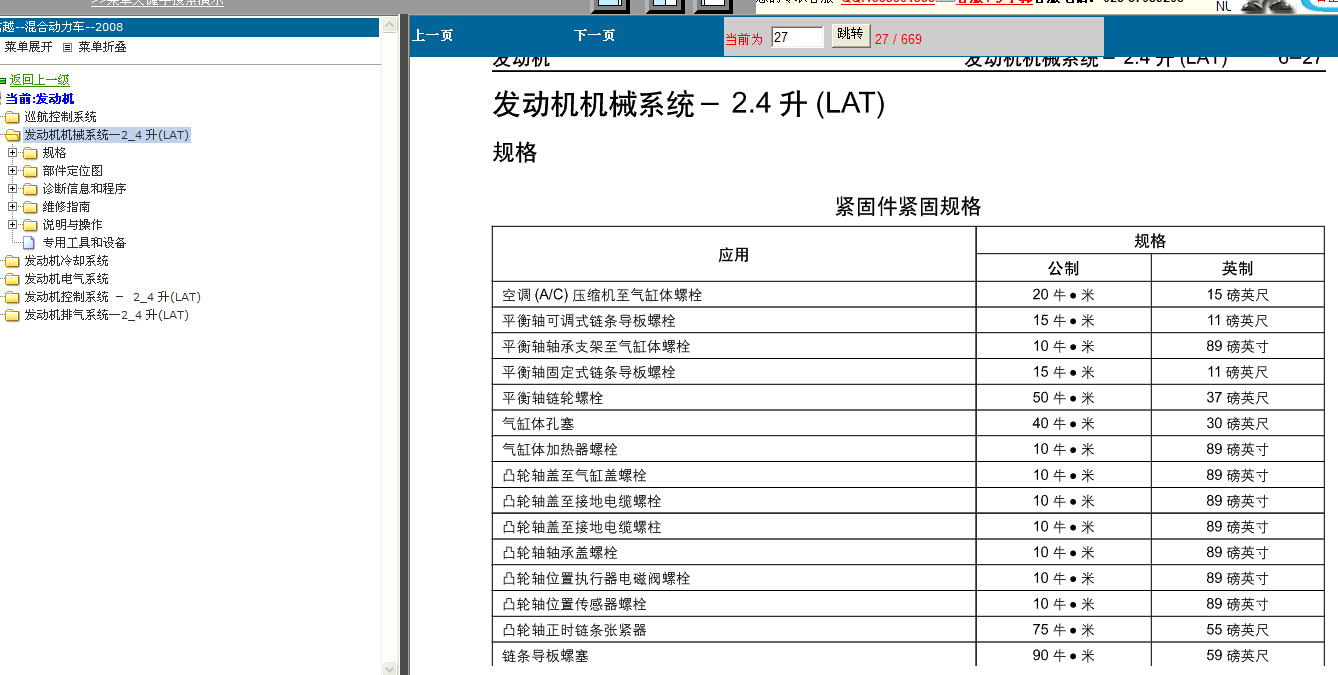Go to next page with 下一页
The image size is (1338, 675).
click(594, 36)
